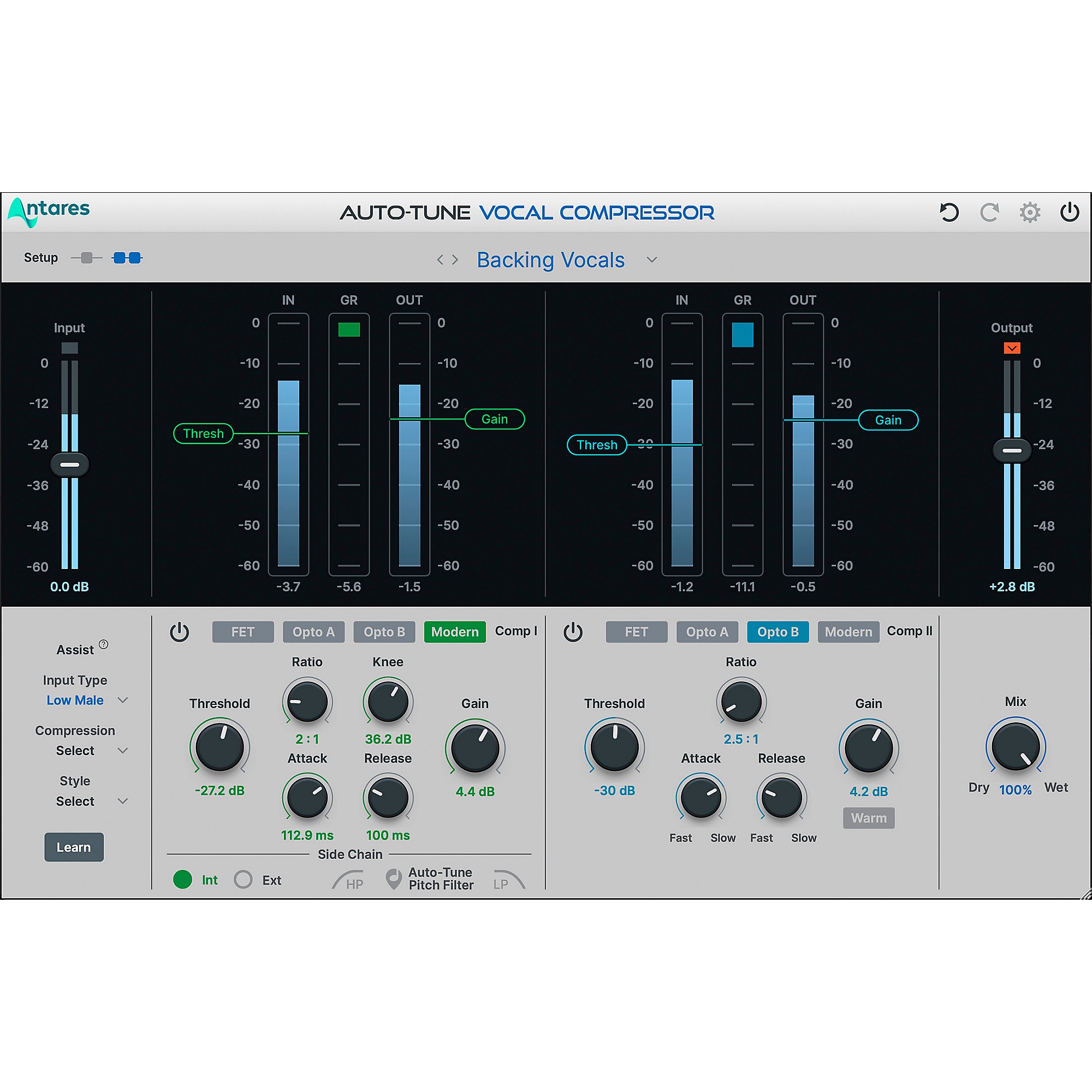This screenshot has width=1092, height=1092.
Task: Choose Modern mode for Comp I
Action: [455, 632]
